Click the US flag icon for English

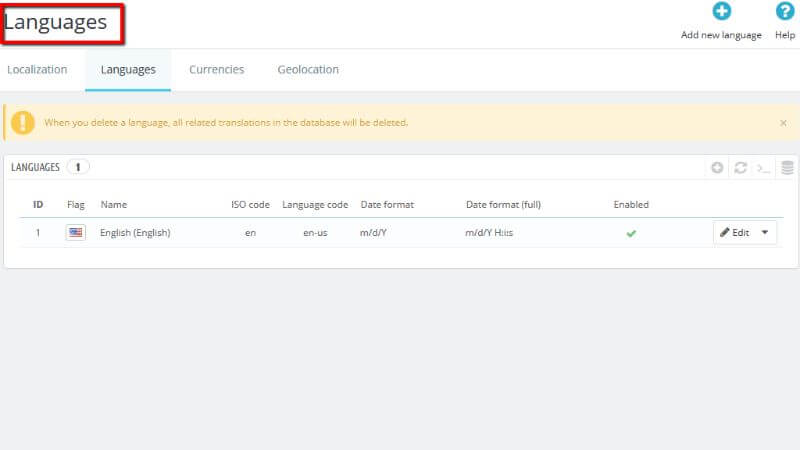[76, 233]
